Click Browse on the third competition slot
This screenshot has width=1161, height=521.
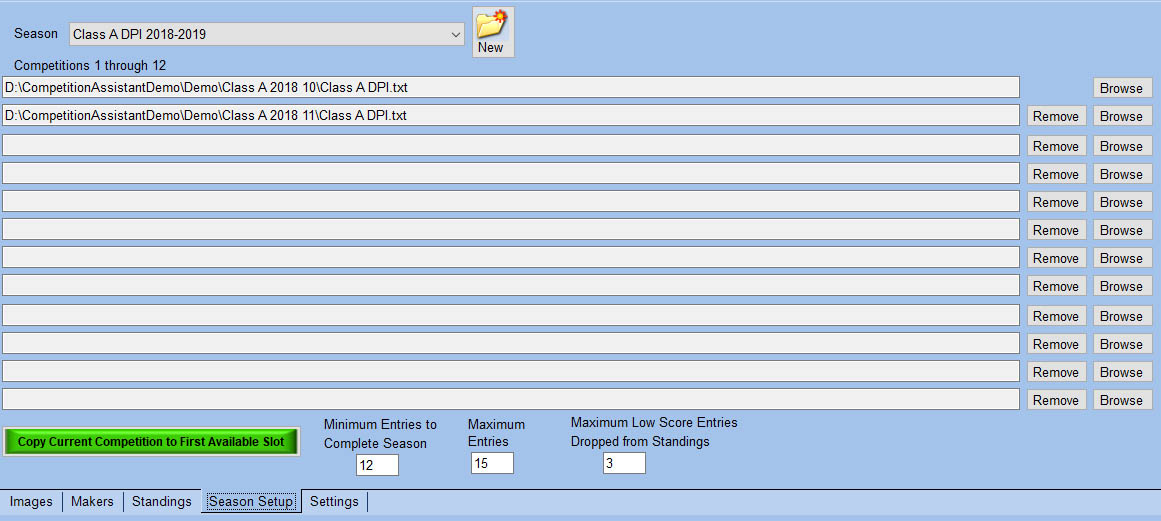1122,146
